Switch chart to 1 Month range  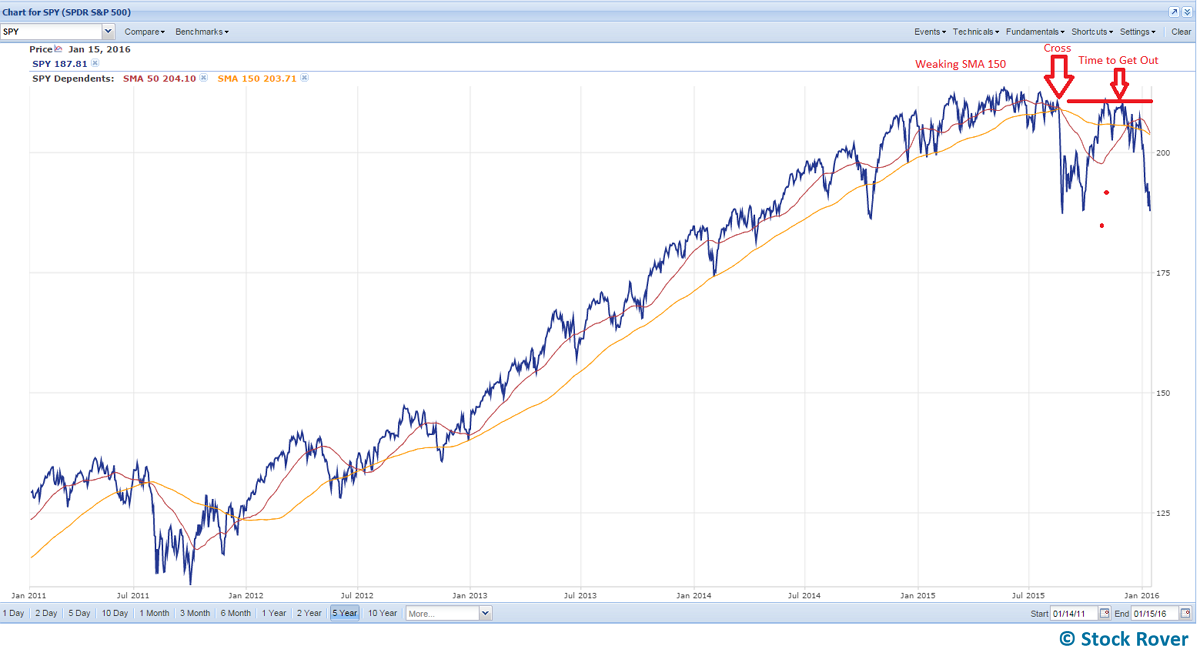coord(154,613)
